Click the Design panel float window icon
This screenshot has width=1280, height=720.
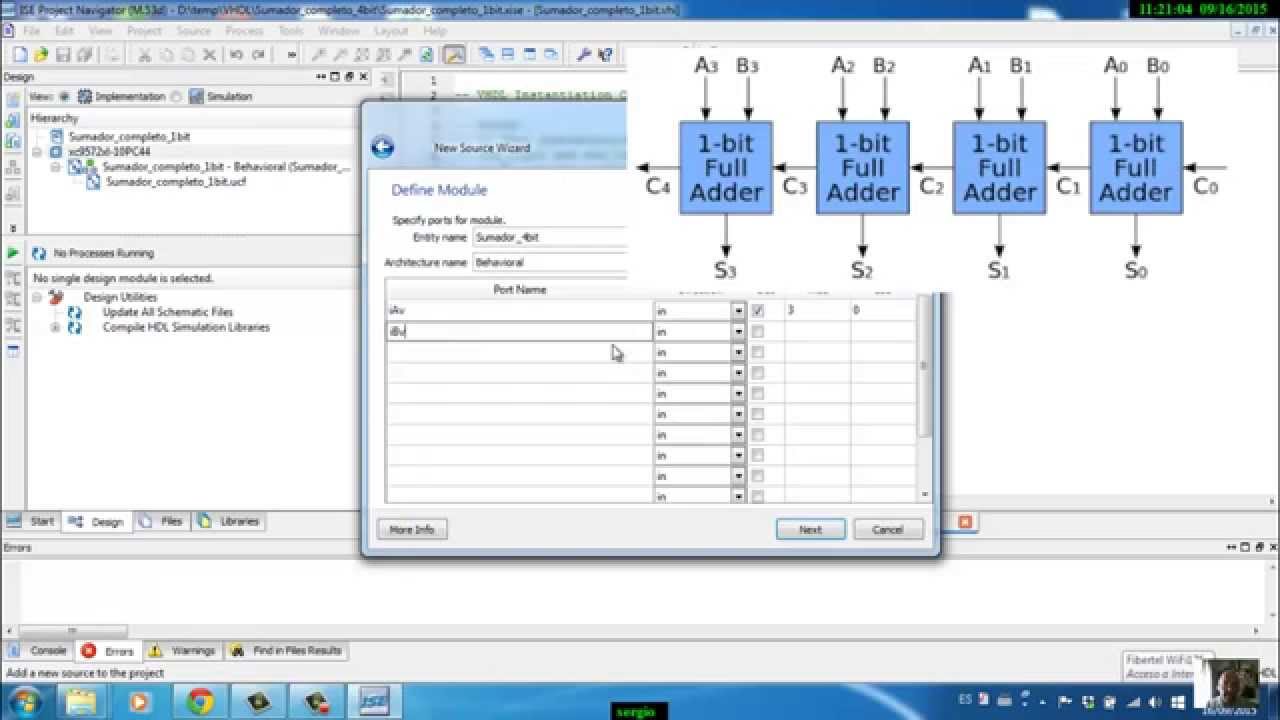pos(349,77)
